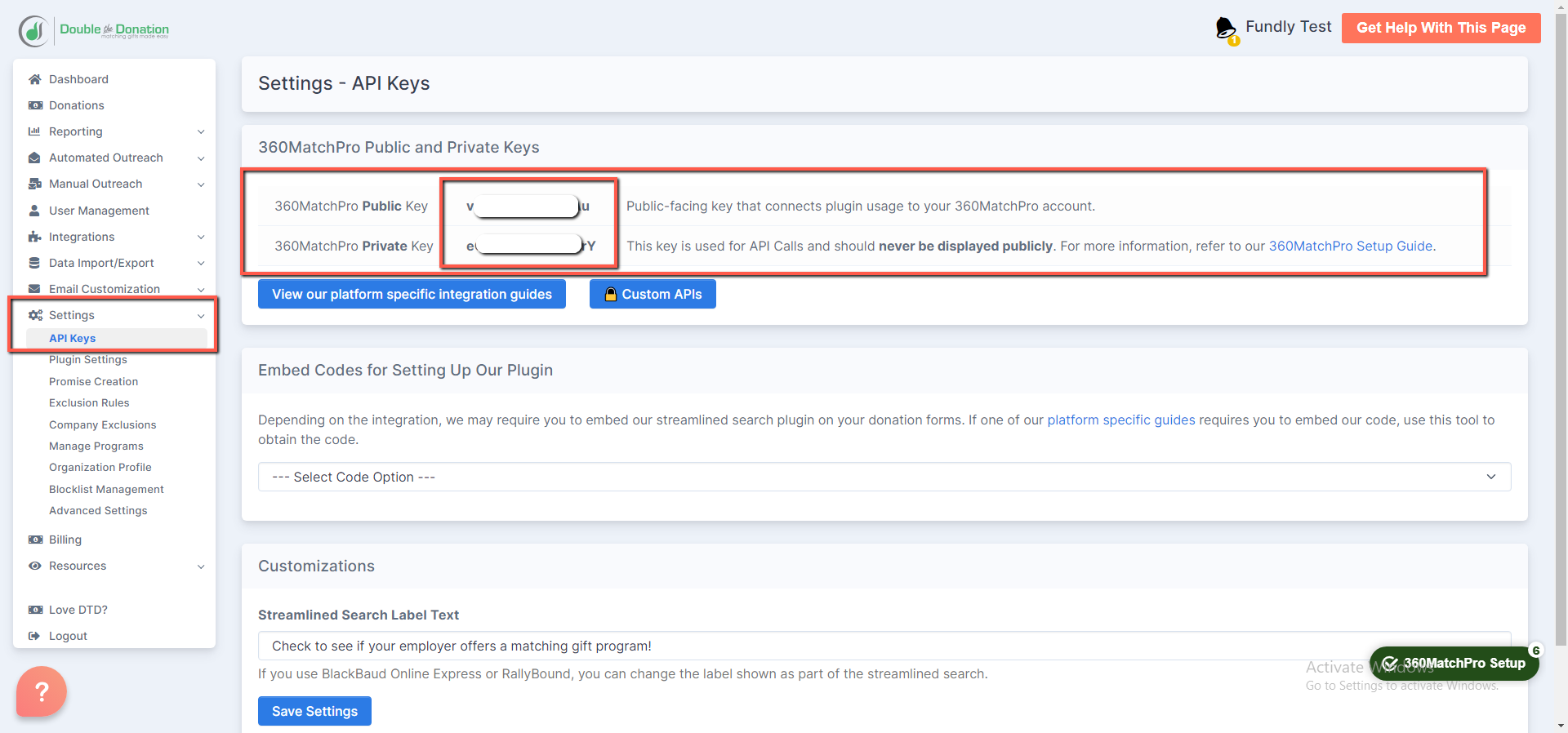Screen dimensions: 1568x733
Task: Open Organization Profile submenu item
Action: (x=100, y=467)
